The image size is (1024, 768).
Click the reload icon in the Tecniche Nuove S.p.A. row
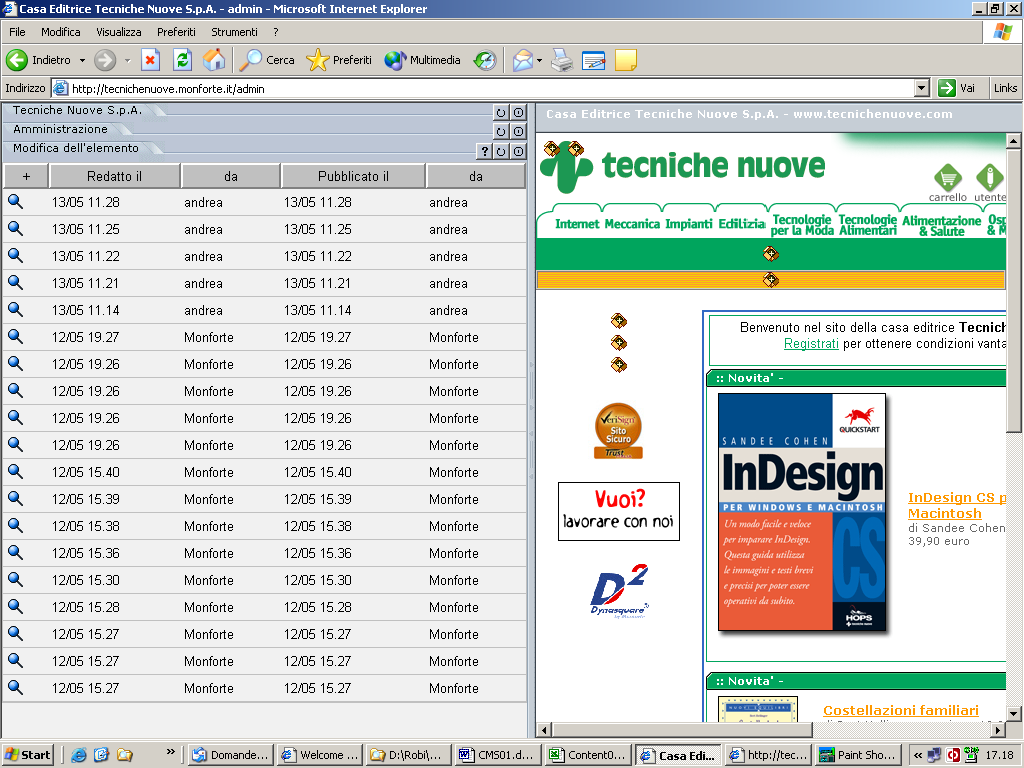tap(501, 112)
